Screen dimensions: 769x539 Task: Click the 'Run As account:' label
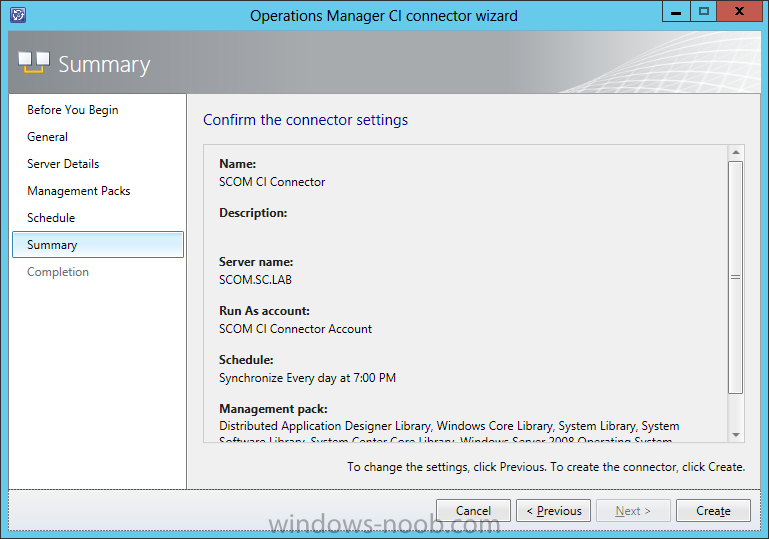264,311
